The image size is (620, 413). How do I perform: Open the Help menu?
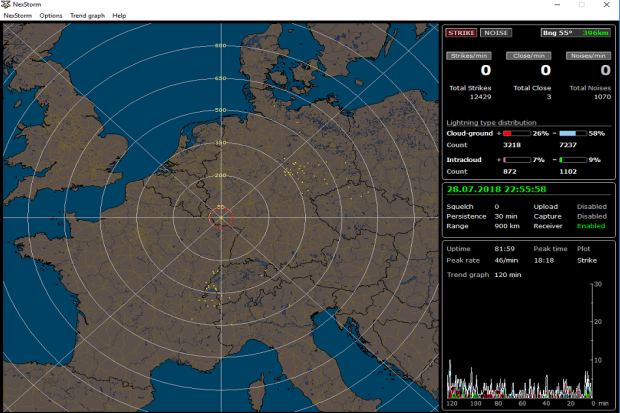point(119,15)
